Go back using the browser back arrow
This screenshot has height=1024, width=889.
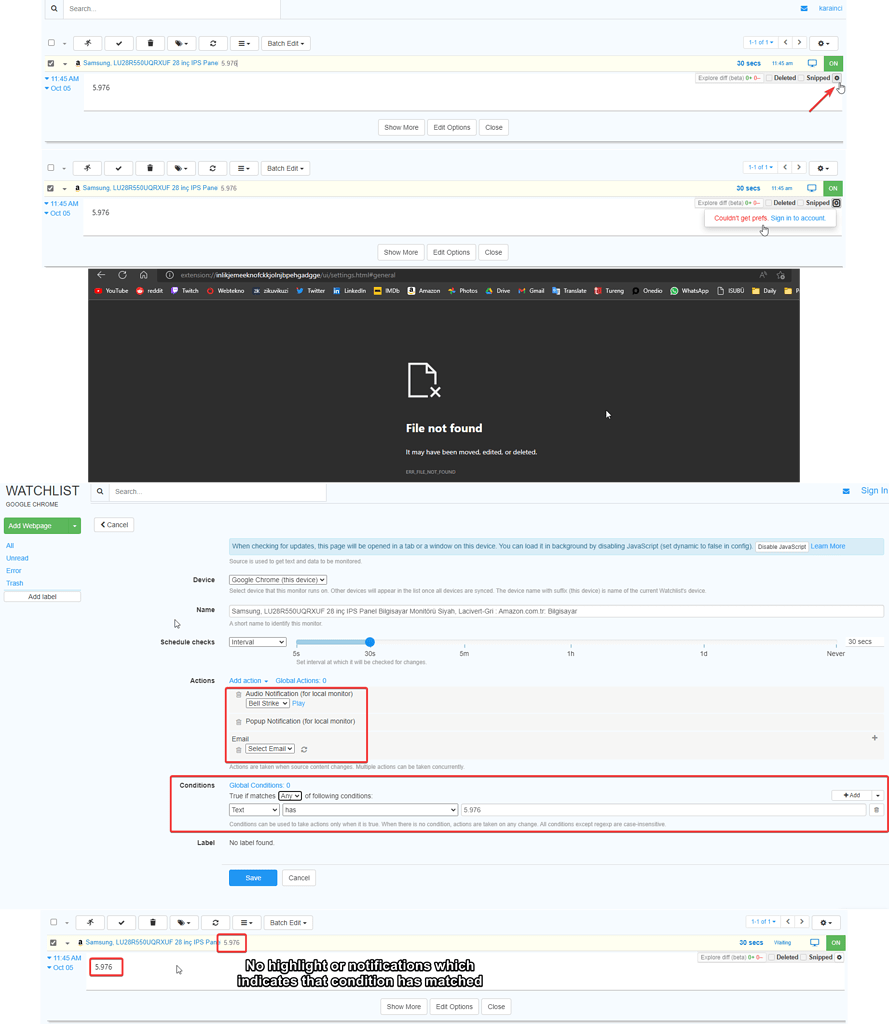(101, 275)
